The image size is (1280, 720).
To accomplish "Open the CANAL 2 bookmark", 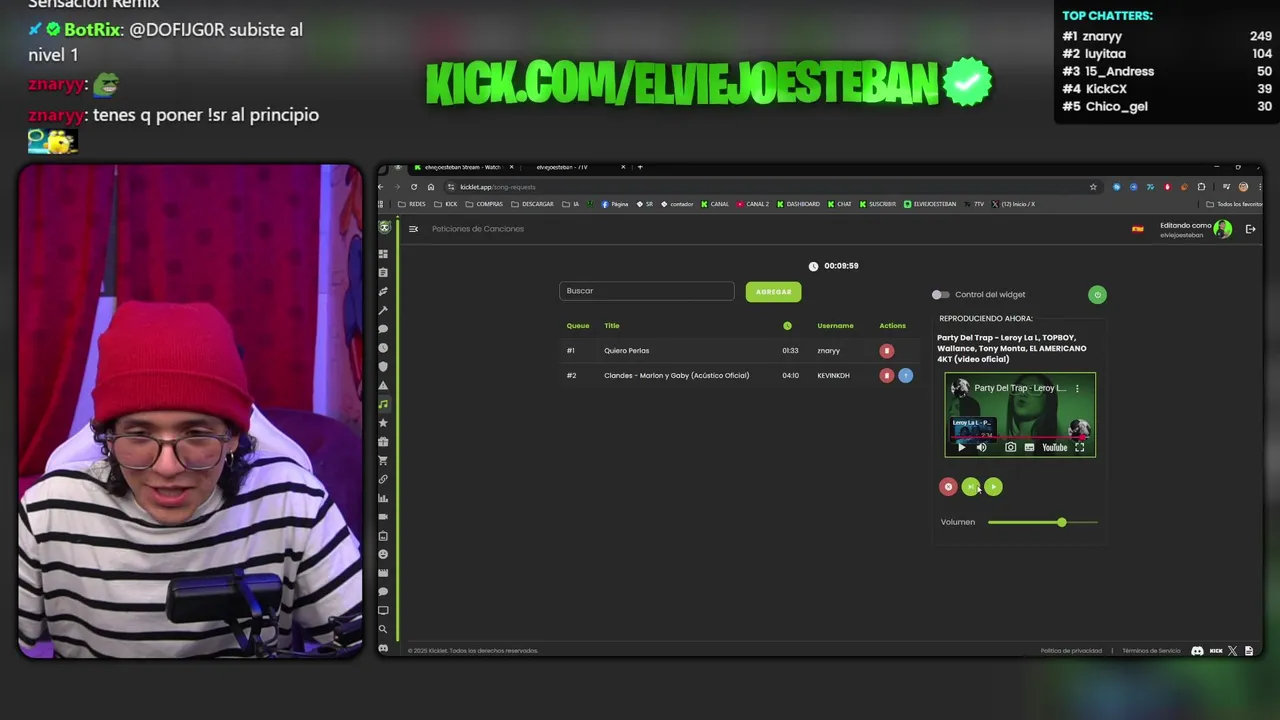I will click(x=753, y=204).
